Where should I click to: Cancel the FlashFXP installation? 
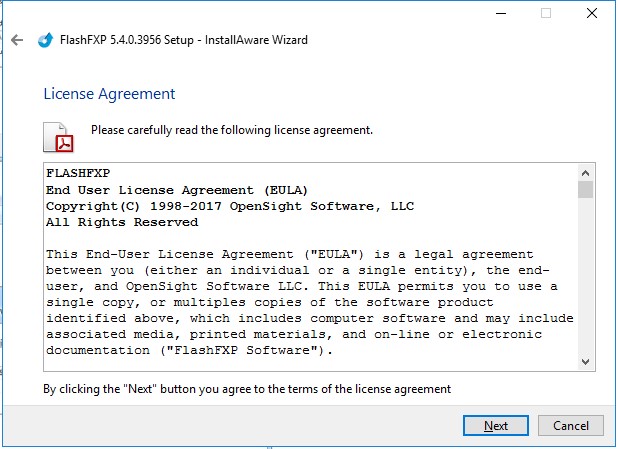[x=571, y=425]
